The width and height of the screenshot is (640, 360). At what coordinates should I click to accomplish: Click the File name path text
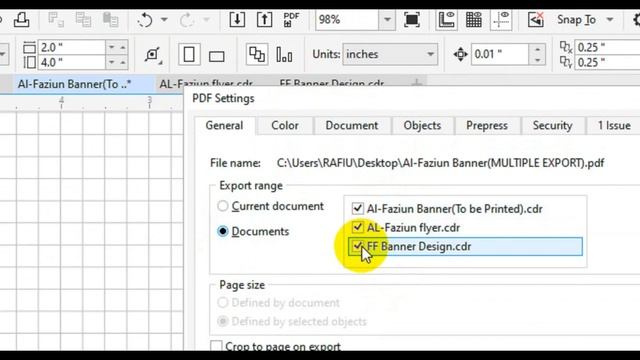click(x=440, y=163)
